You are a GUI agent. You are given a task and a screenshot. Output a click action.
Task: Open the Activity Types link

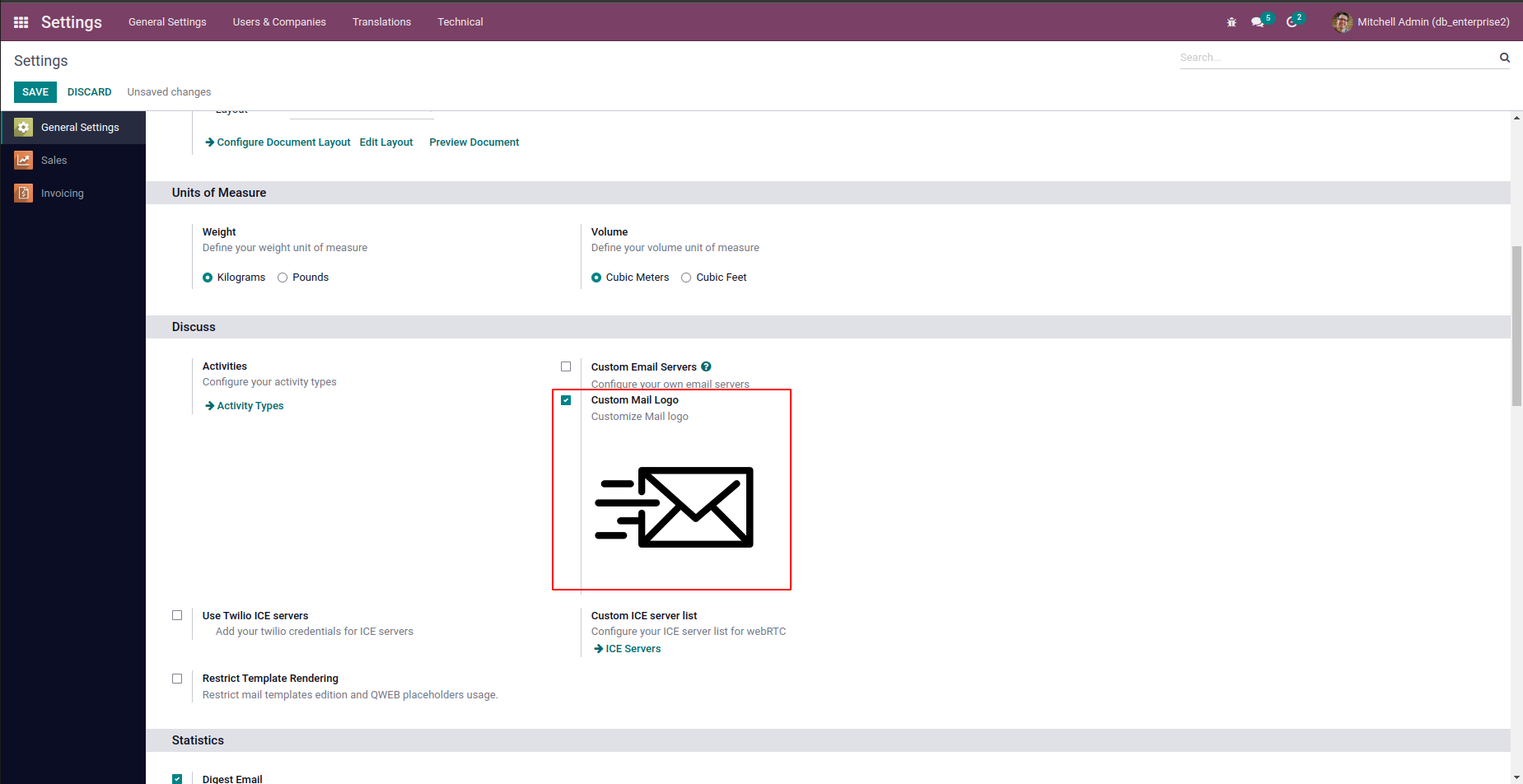[x=245, y=406]
